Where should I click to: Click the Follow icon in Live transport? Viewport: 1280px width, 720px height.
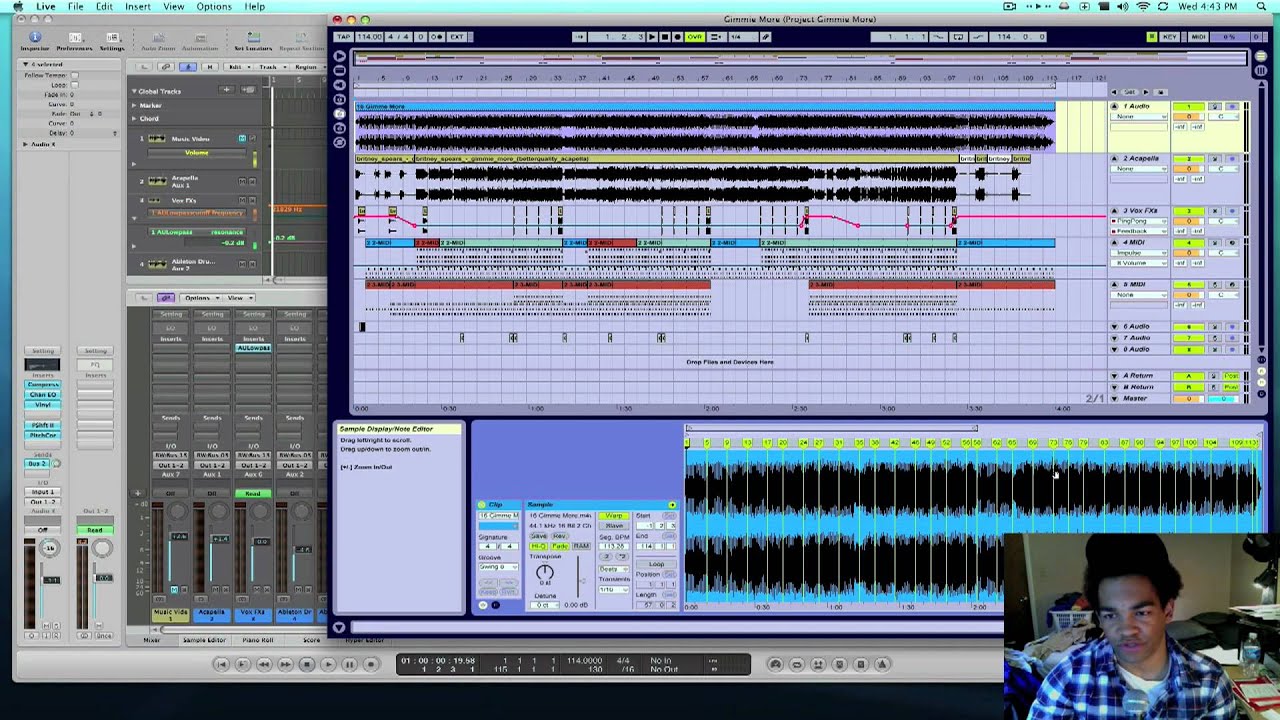(x=580, y=37)
